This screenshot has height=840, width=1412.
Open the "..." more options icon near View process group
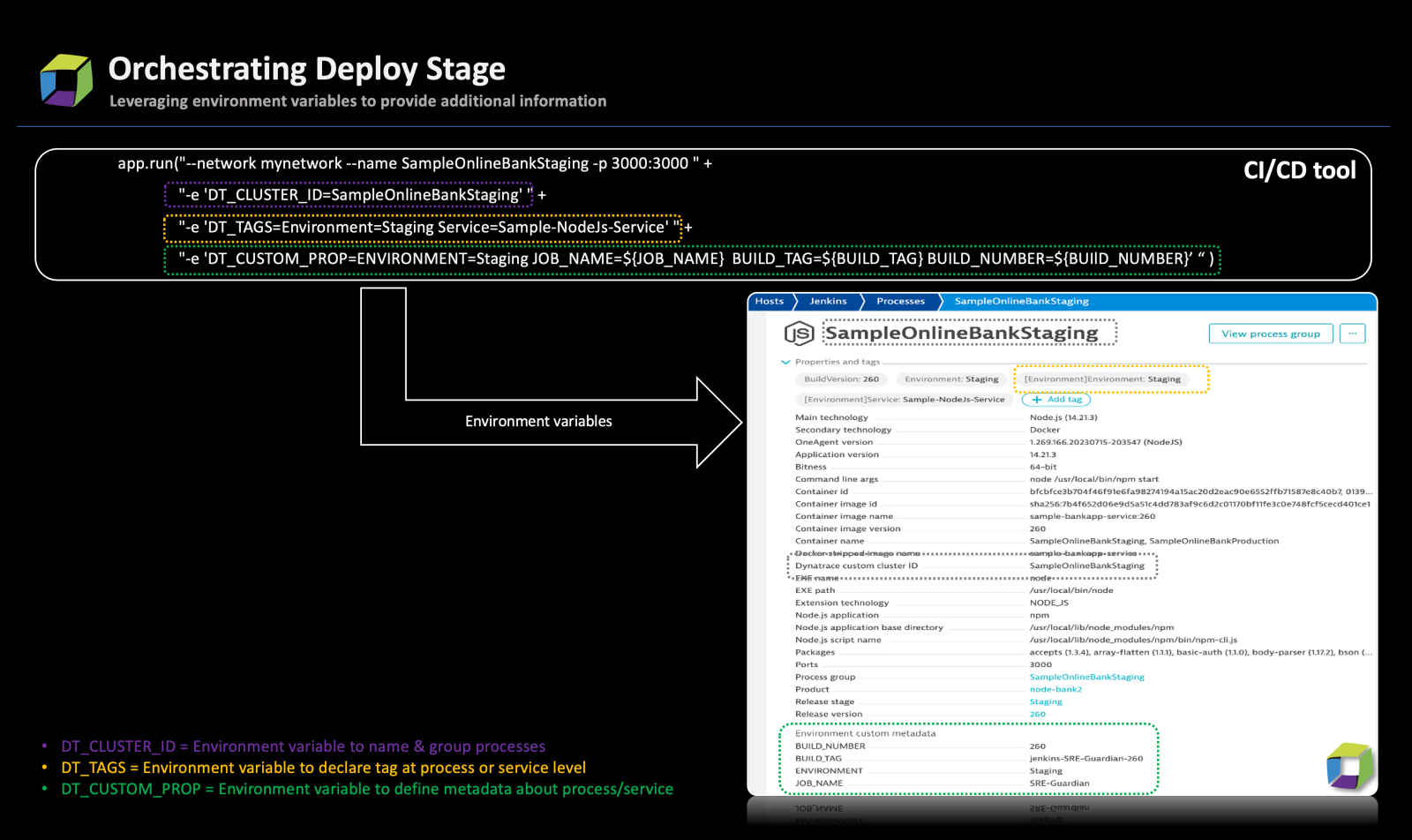point(1352,334)
